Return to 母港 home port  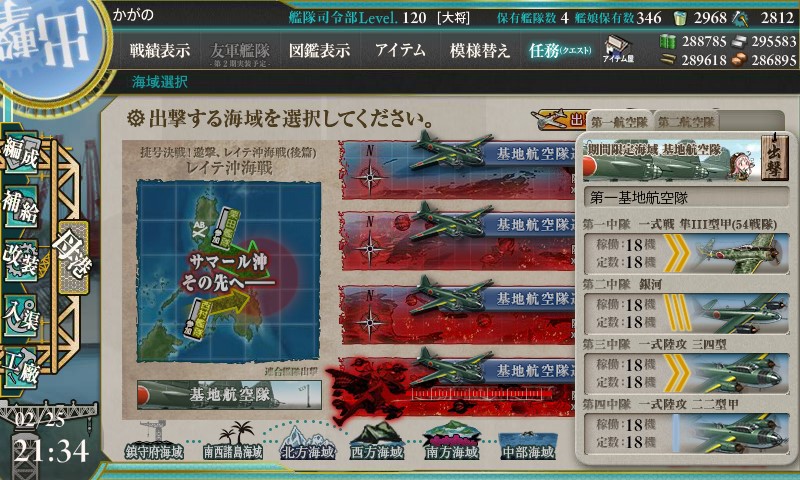(73, 257)
